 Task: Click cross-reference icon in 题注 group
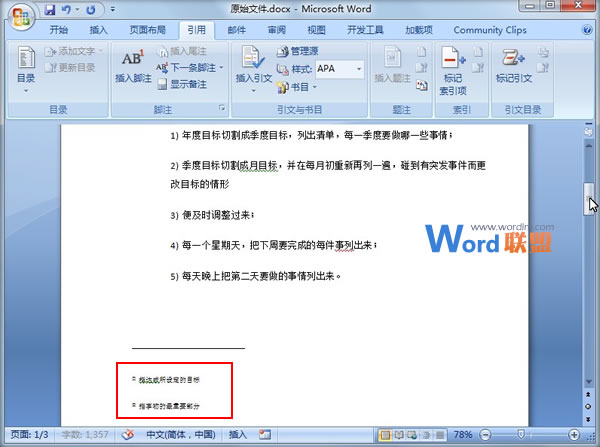421,85
